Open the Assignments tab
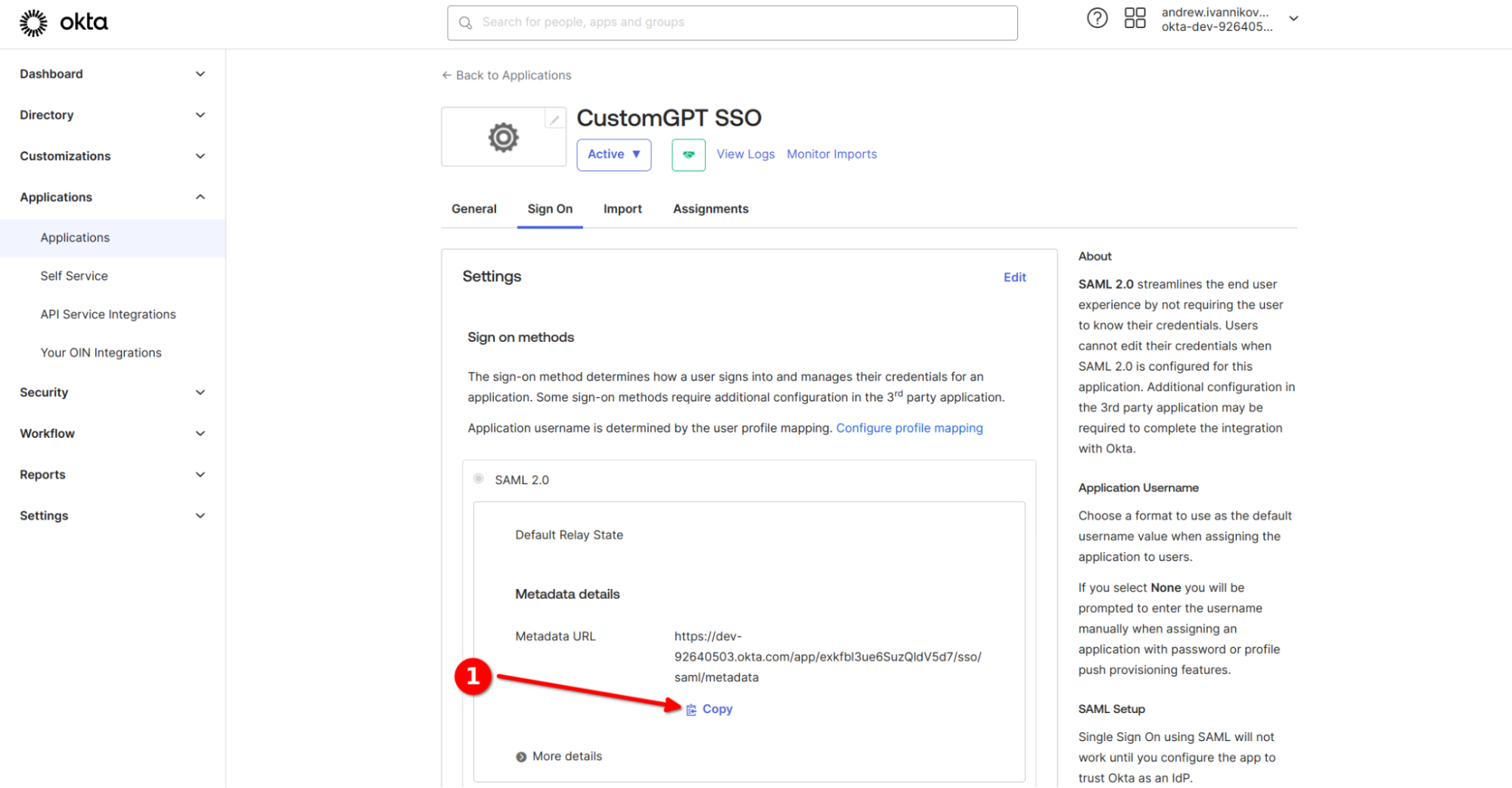The width and height of the screenshot is (1512, 788). click(x=711, y=209)
